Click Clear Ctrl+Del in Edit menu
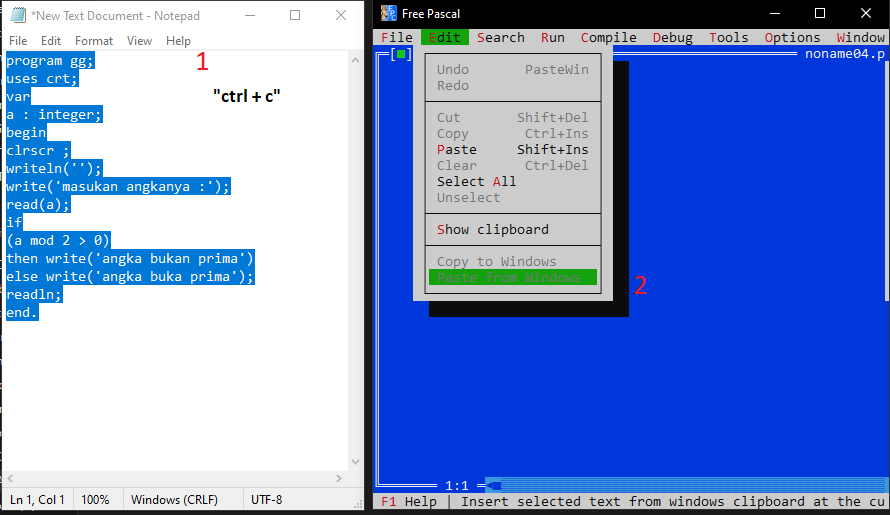This screenshot has height=515, width=890. click(x=513, y=165)
